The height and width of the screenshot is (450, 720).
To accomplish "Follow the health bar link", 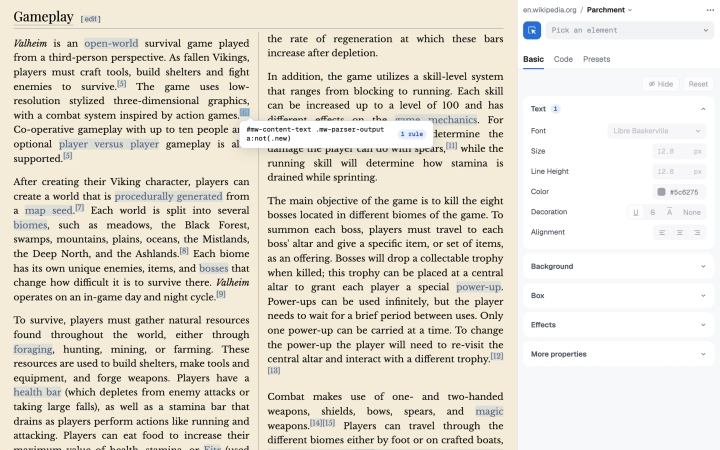I will (37, 392).
